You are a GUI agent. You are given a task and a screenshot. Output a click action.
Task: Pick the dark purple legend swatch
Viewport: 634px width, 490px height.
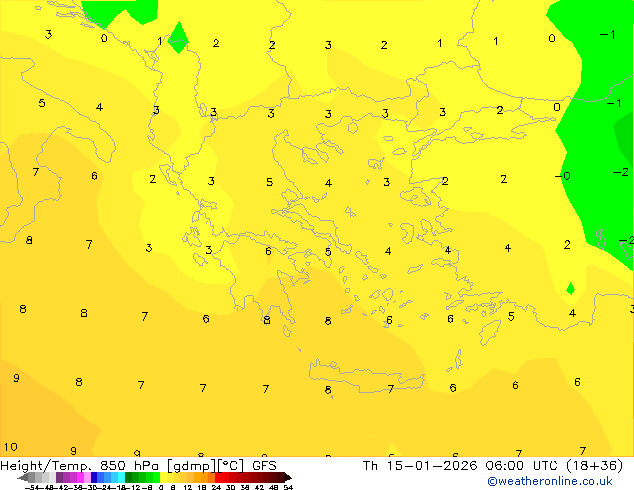59,478
